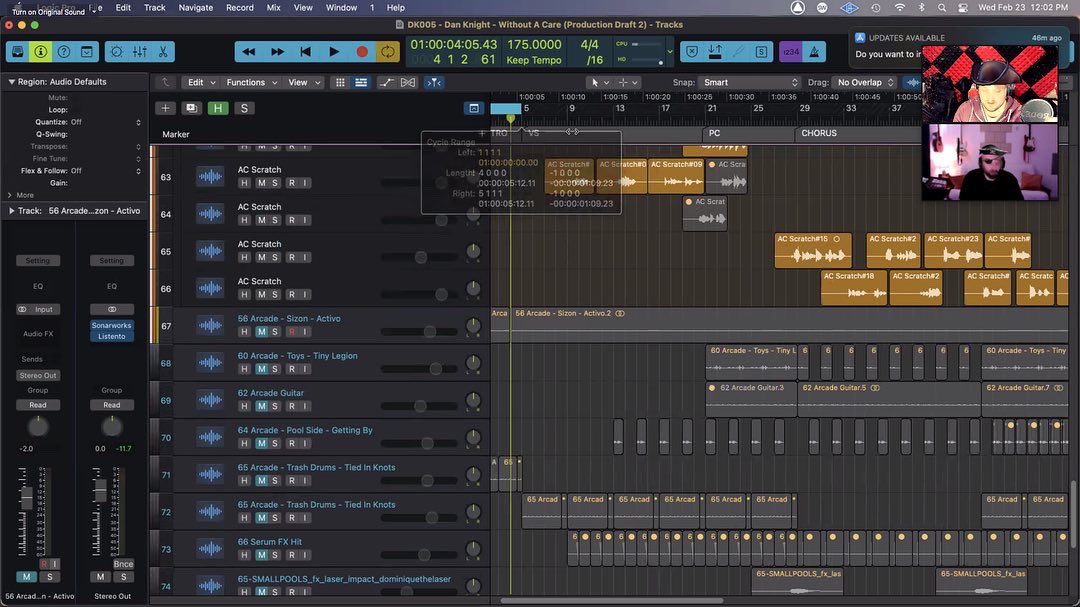The width and height of the screenshot is (1080, 607).
Task: Switch to list tracks view icon
Action: (x=361, y=82)
